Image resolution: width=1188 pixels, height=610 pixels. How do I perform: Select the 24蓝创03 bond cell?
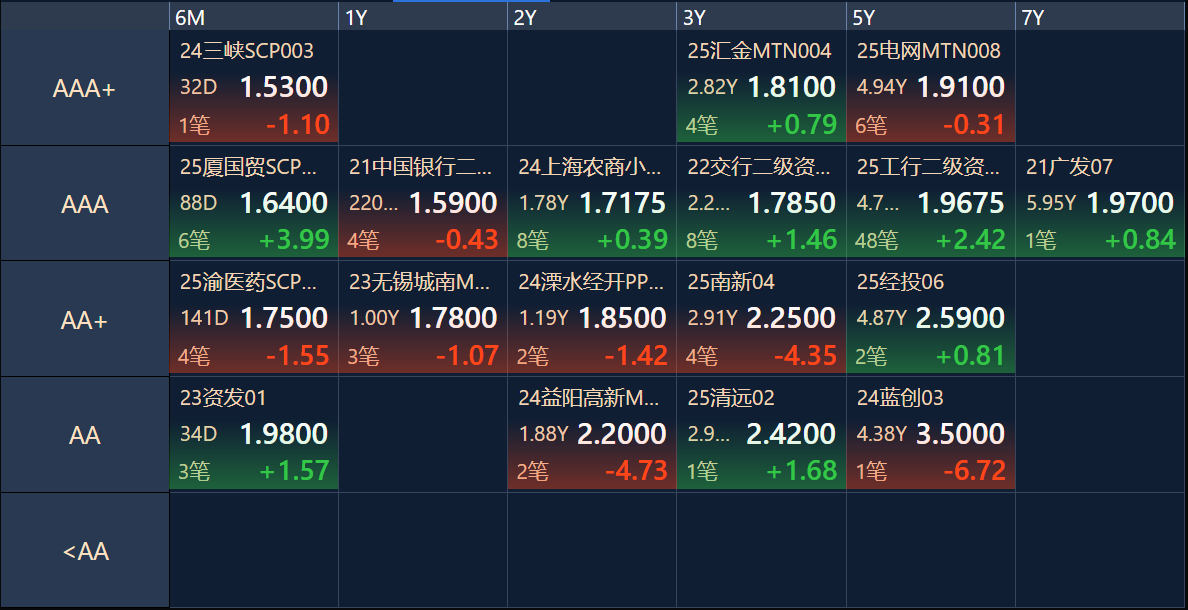tap(930, 434)
